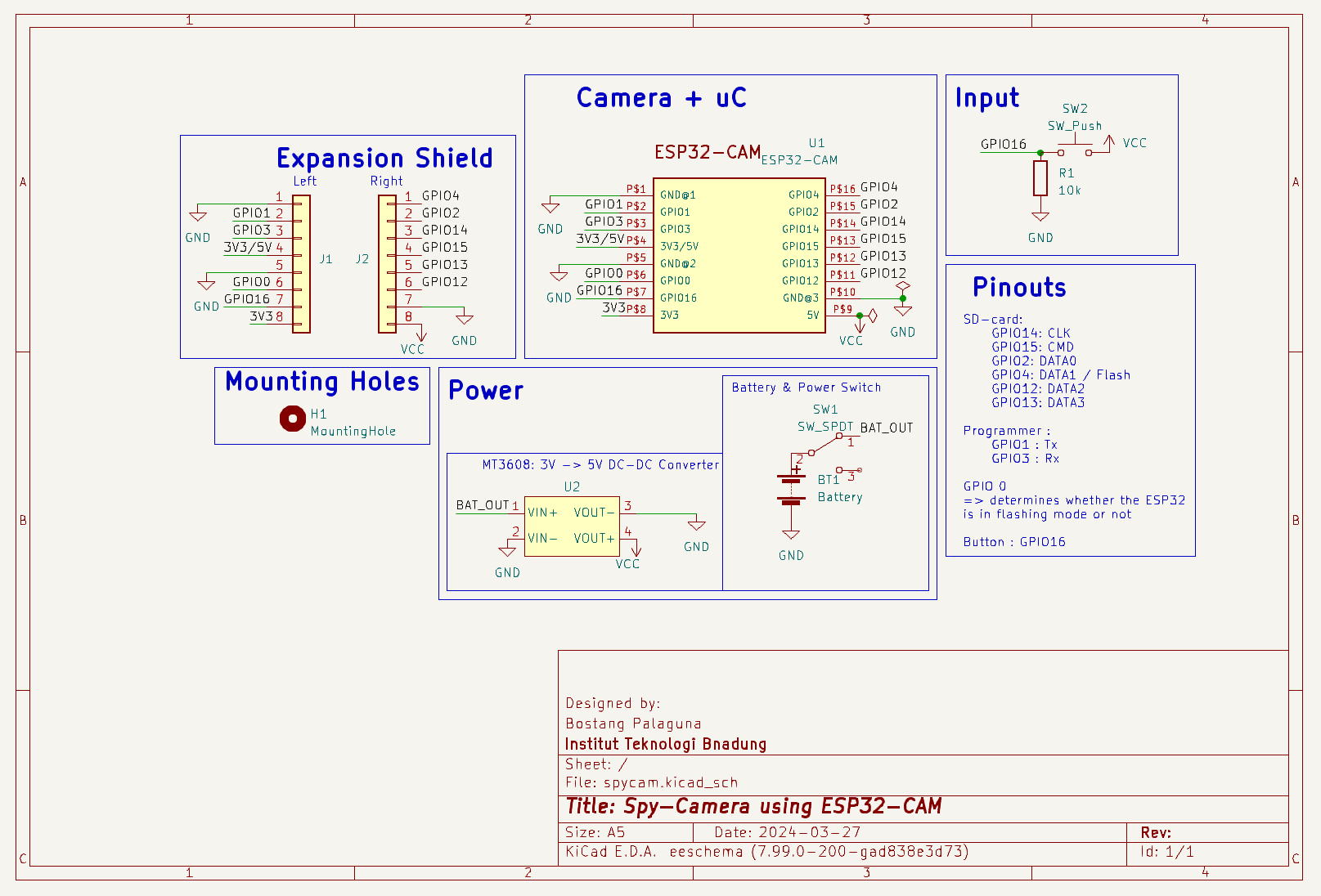The height and width of the screenshot is (896, 1321).
Task: Click the 'GPIO3 : Rx' programmer line
Action: click(x=1025, y=459)
